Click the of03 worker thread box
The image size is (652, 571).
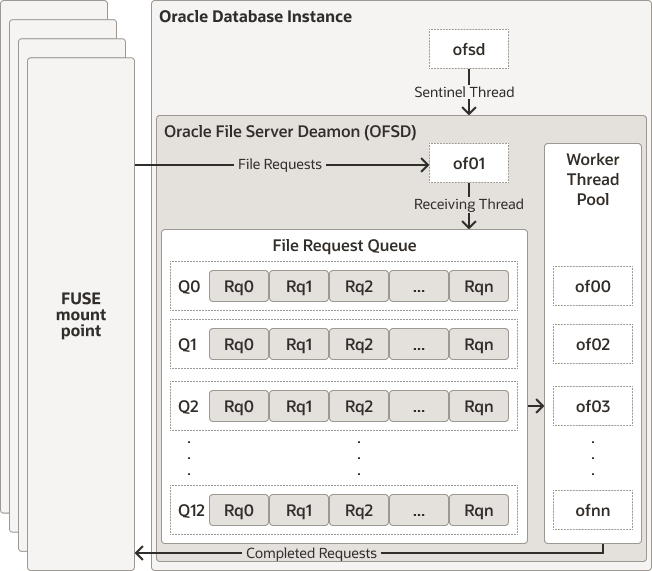point(593,406)
